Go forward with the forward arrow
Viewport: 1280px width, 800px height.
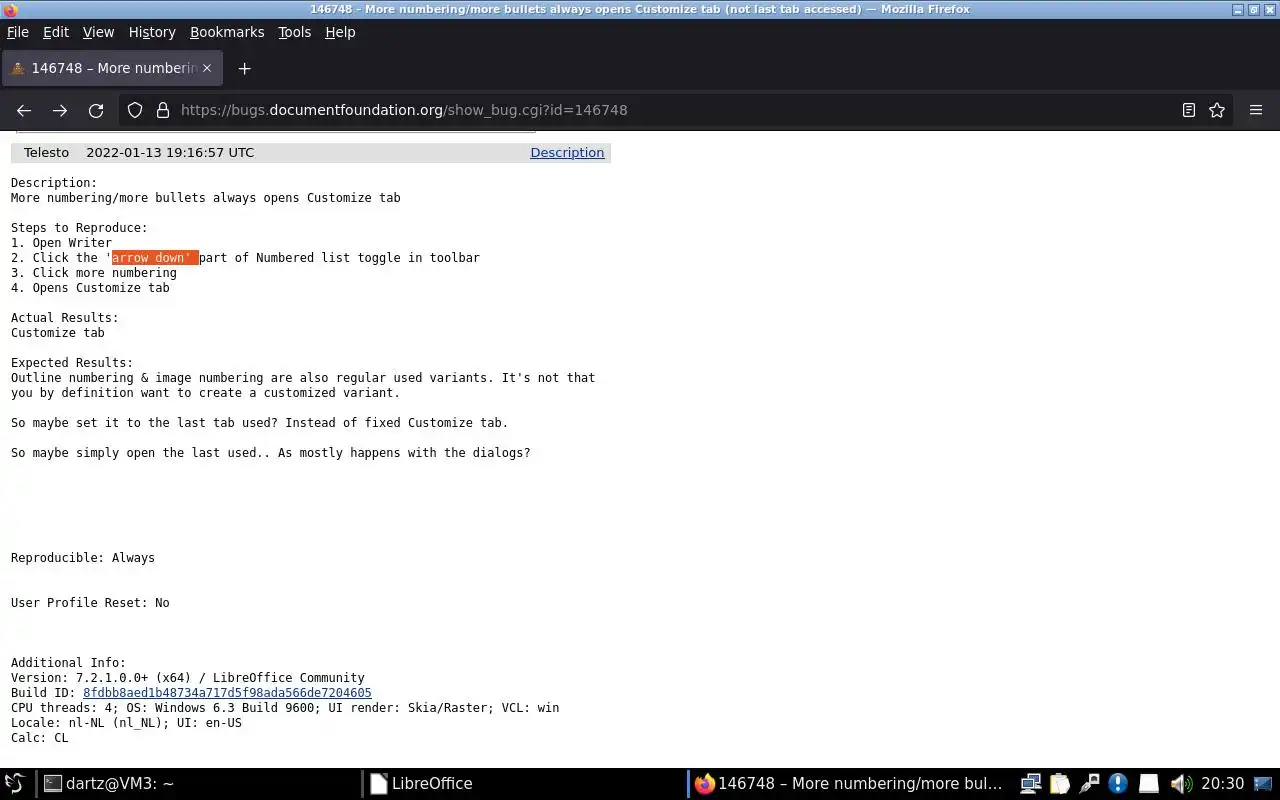click(60, 110)
